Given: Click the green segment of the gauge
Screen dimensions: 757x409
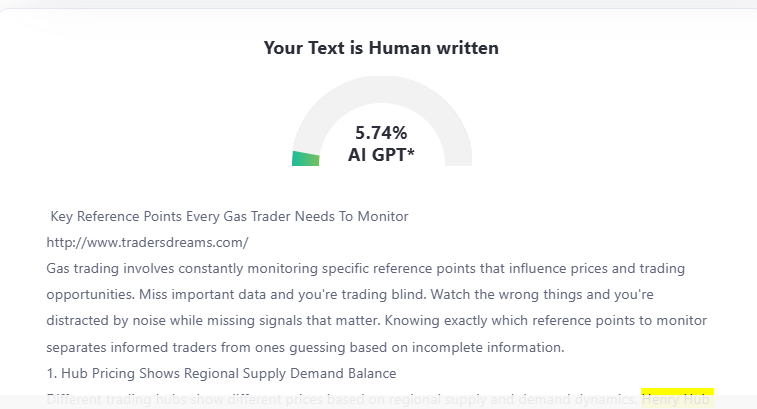Looking at the screenshot, I should [305, 158].
